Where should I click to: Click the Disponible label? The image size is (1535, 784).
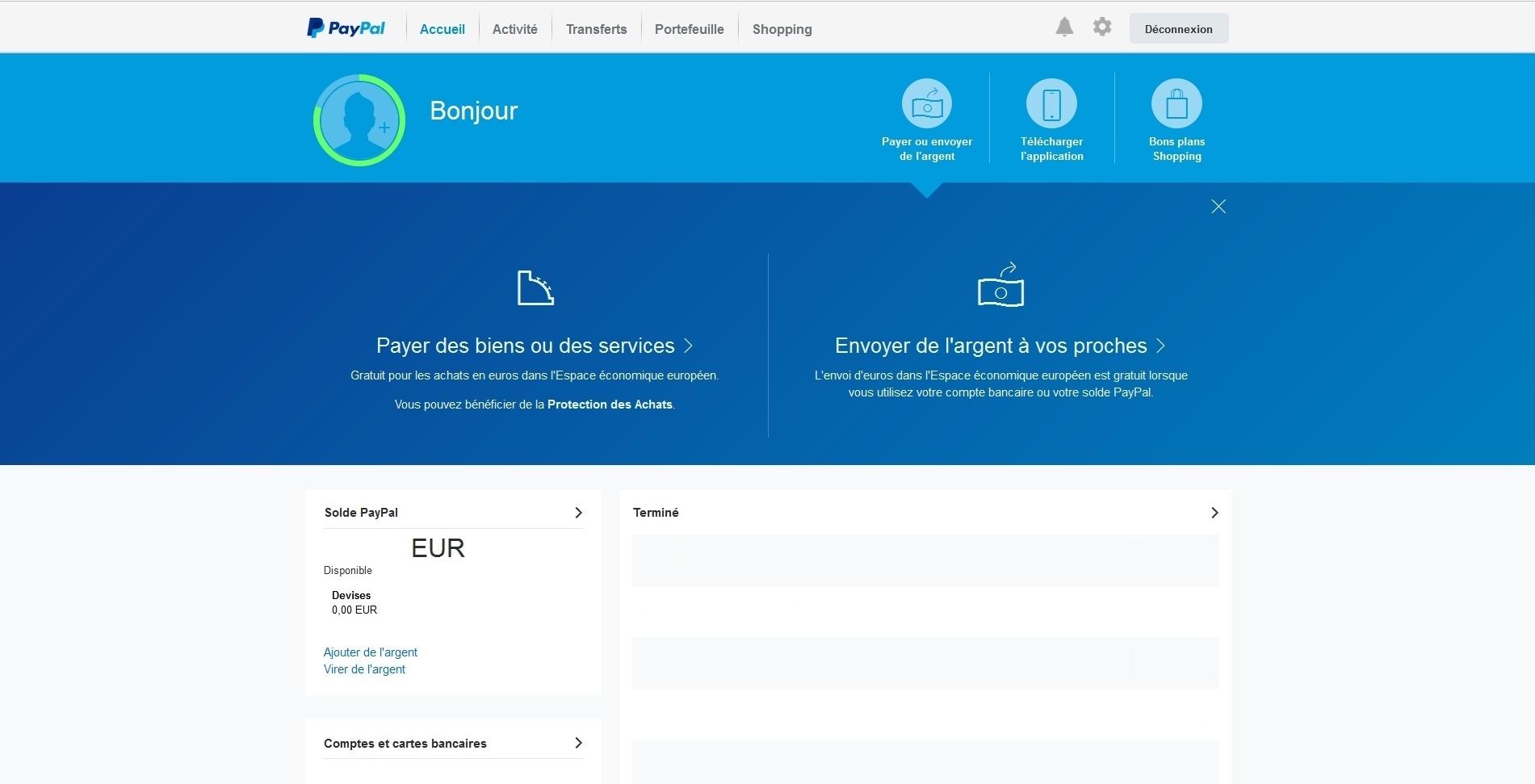[348, 571]
